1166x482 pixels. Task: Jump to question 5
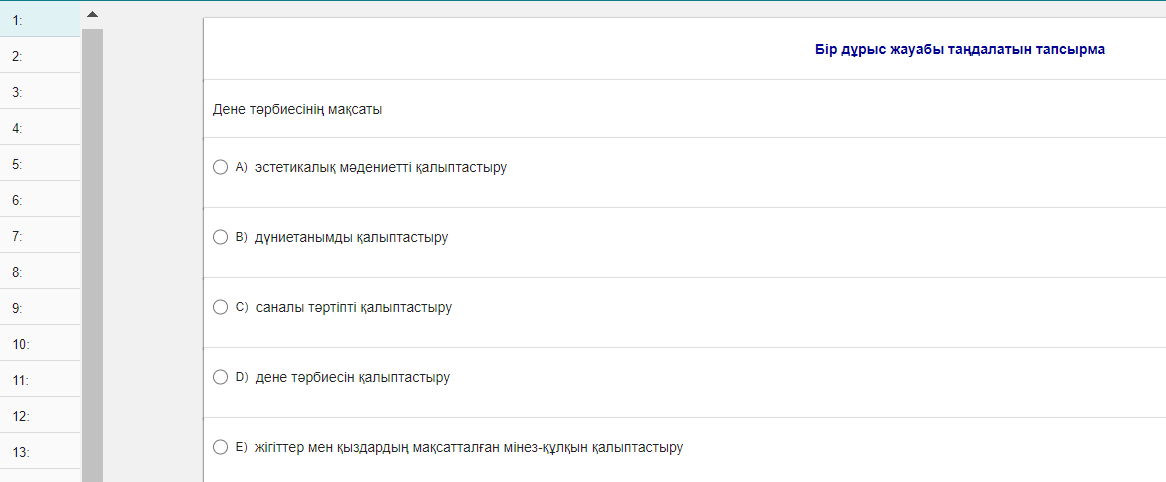(40, 164)
